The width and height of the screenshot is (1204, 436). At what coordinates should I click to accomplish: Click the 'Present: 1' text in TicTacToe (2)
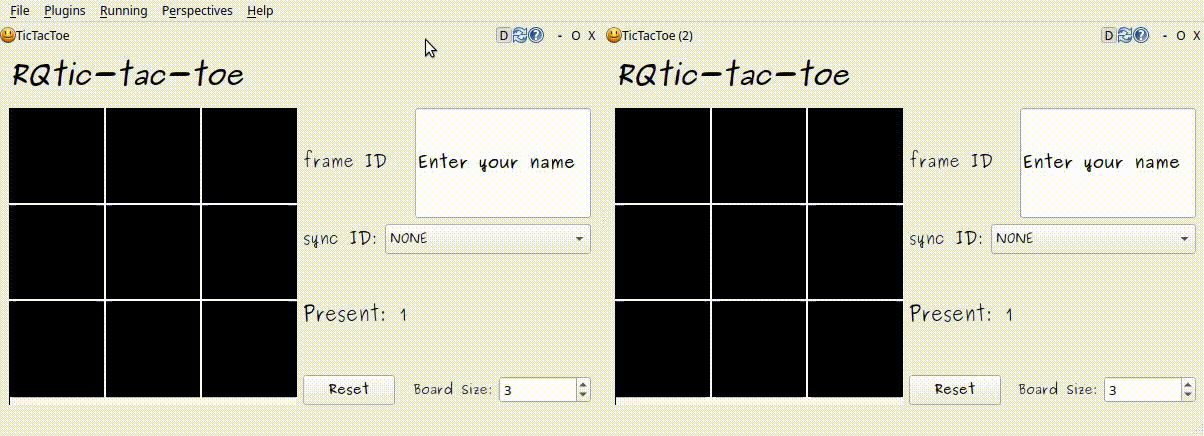click(x=961, y=314)
